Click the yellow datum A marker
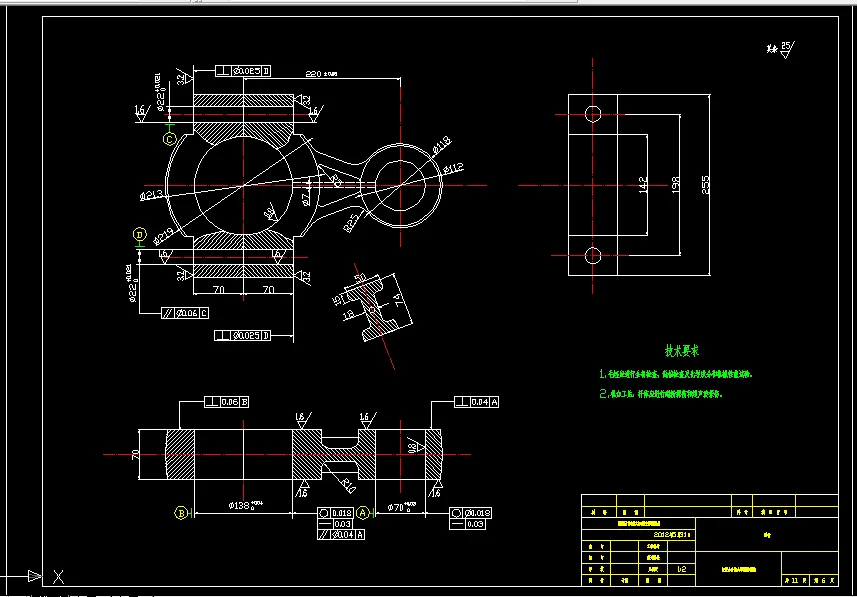 tap(363, 513)
